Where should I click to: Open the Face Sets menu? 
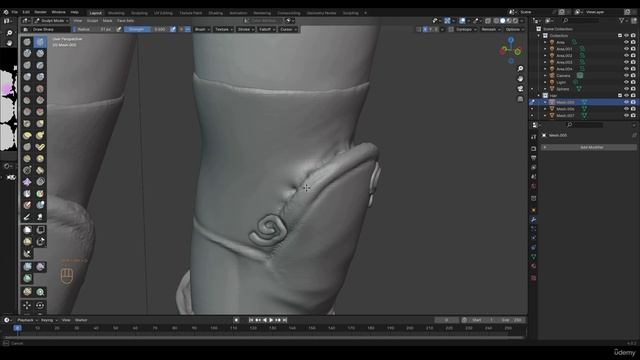click(125, 20)
